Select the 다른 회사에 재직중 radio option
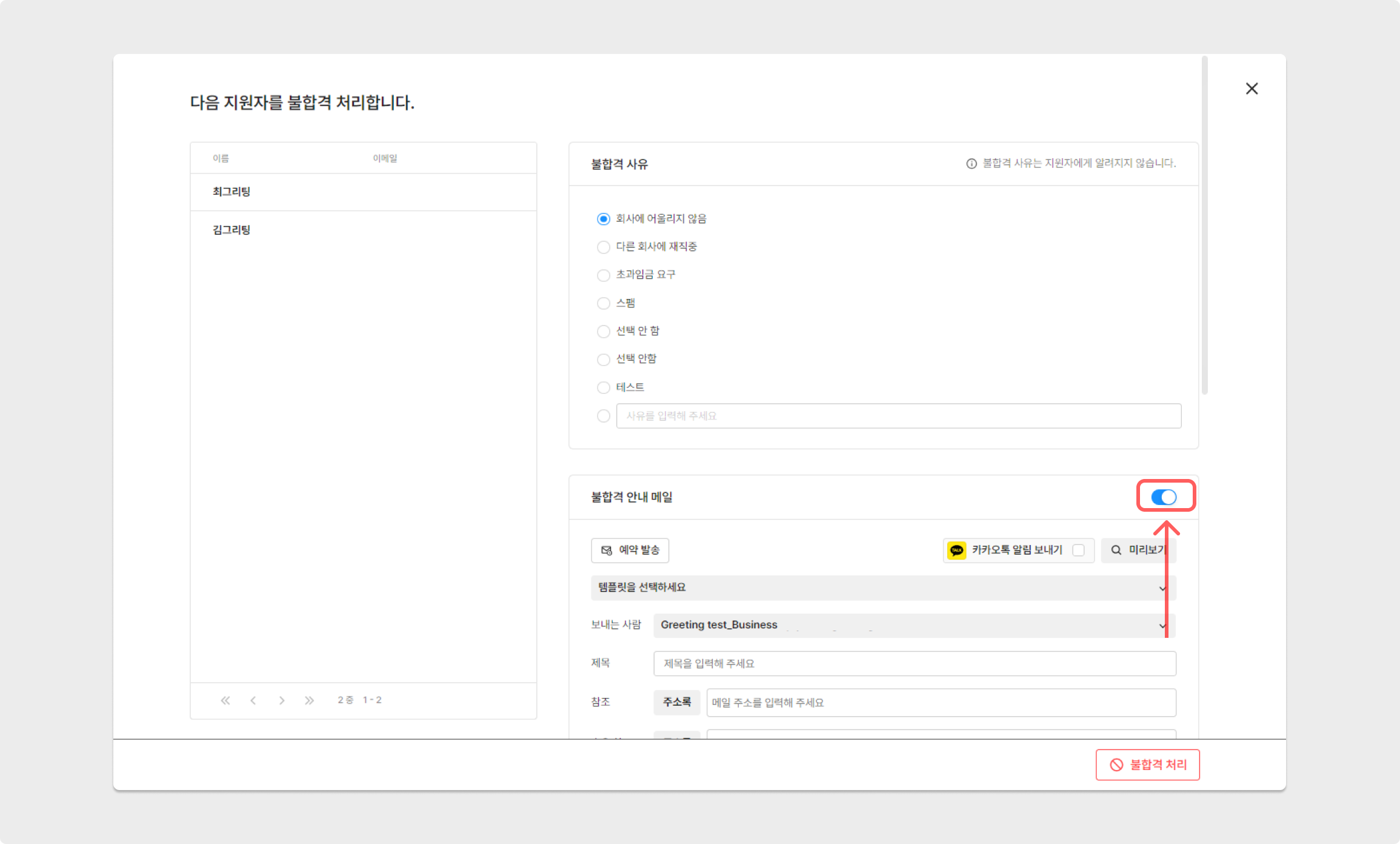This screenshot has width=1400, height=844. click(603, 247)
